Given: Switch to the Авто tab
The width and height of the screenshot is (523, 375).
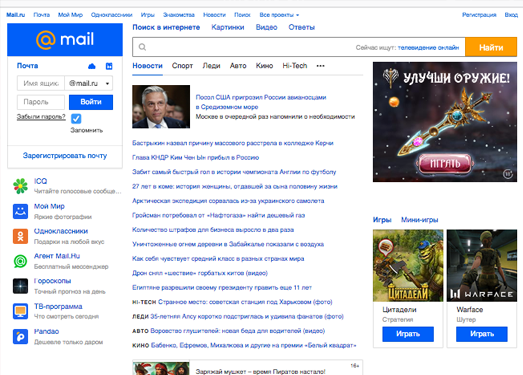Looking at the screenshot, I should coord(238,66).
